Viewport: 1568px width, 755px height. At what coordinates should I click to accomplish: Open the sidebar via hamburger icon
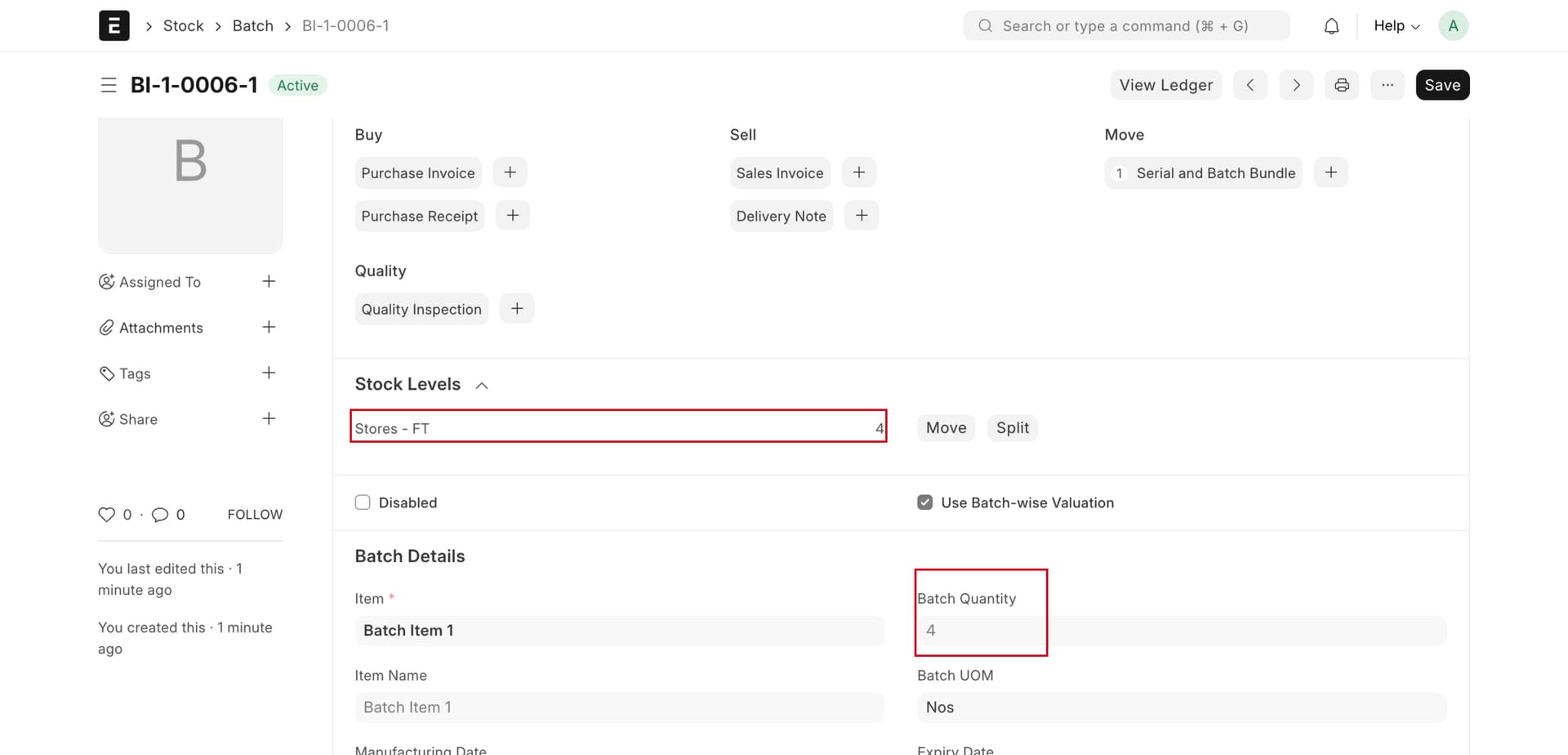(x=109, y=85)
